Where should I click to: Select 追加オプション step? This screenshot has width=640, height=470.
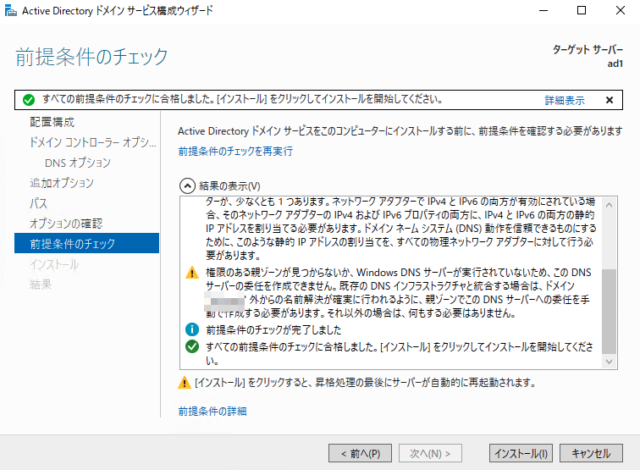(x=62, y=183)
